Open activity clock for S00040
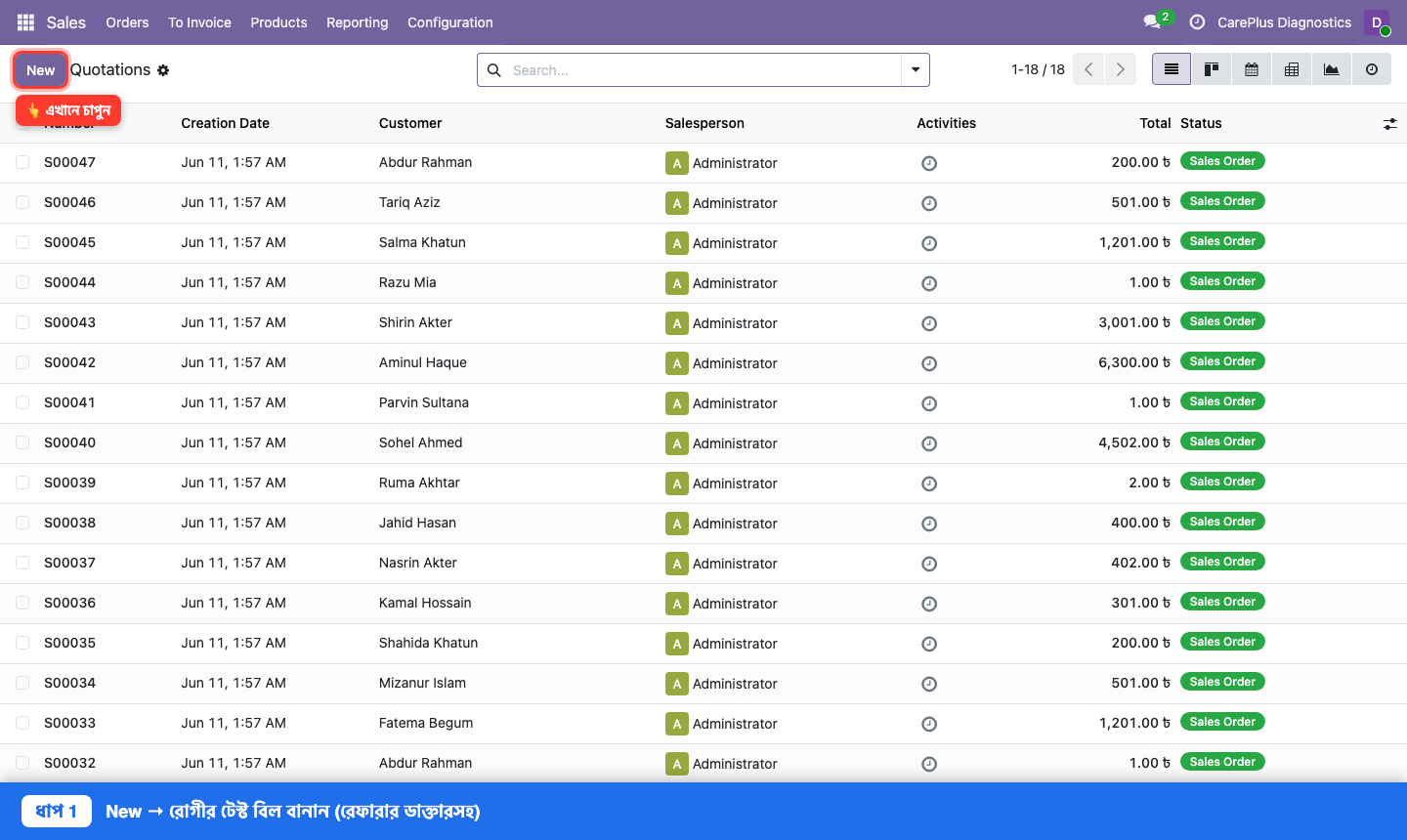 pos(929,443)
